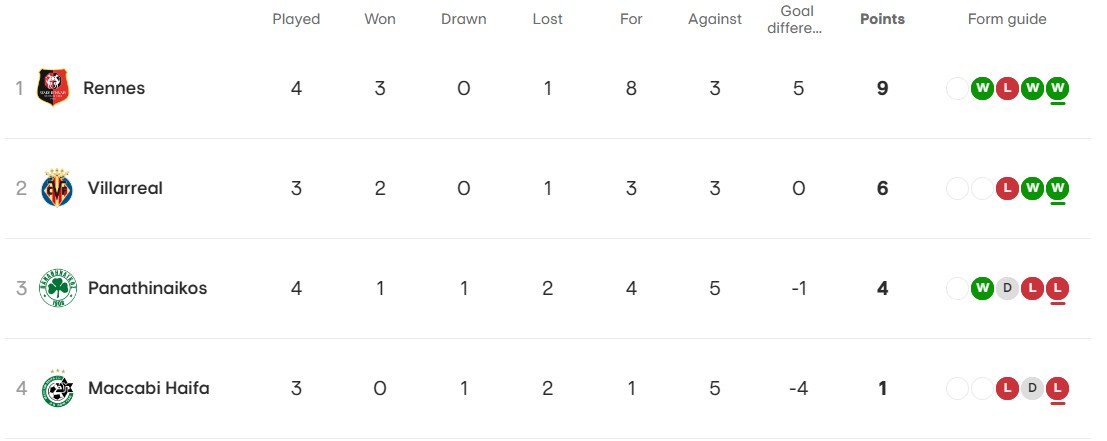Viewport: 1107px width, 441px height.
Task: Click Rennes' most recent win form badge
Action: tap(1058, 88)
